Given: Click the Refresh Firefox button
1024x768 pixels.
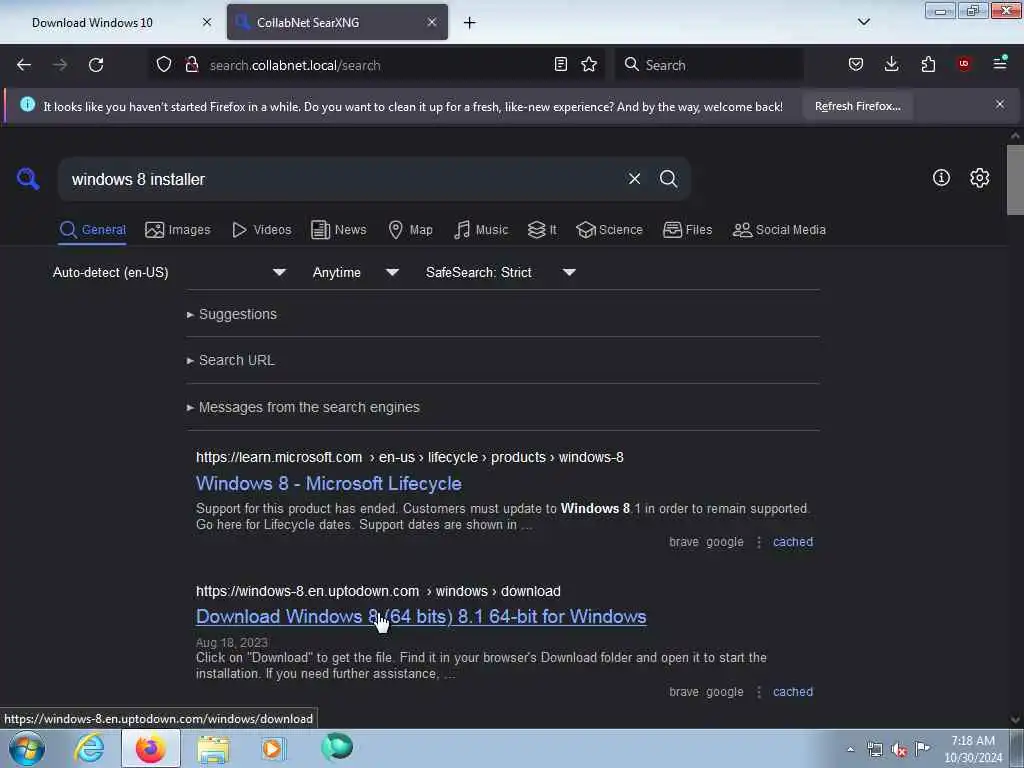Looking at the screenshot, I should (x=857, y=106).
